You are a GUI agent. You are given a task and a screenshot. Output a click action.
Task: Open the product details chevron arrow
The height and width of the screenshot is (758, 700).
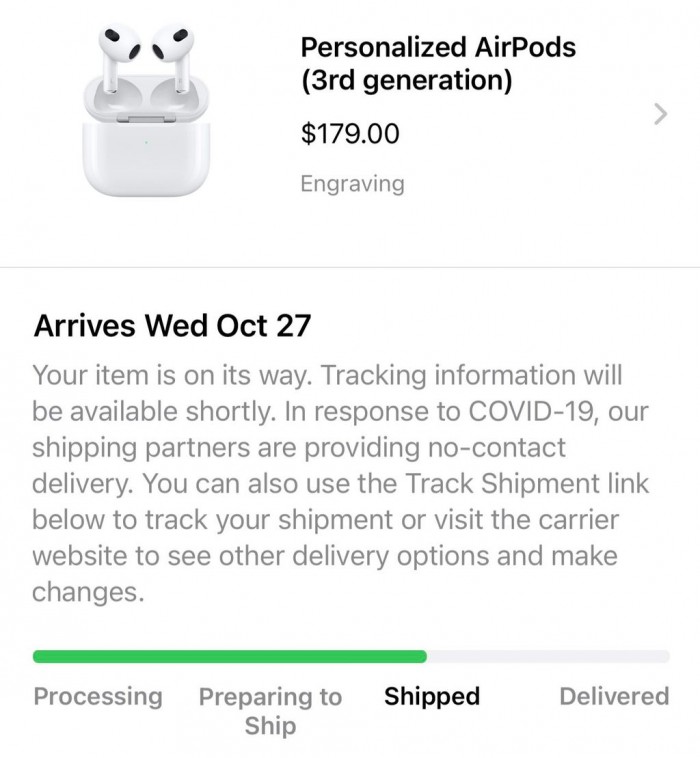click(x=659, y=114)
